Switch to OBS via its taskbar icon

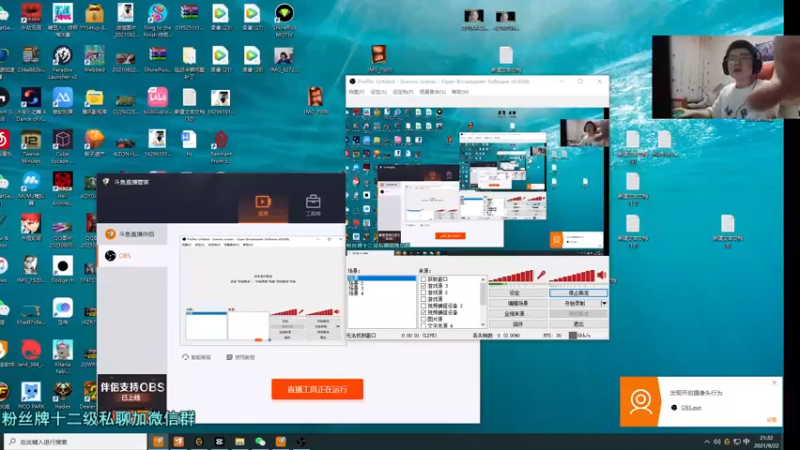pyautogui.click(x=301, y=442)
